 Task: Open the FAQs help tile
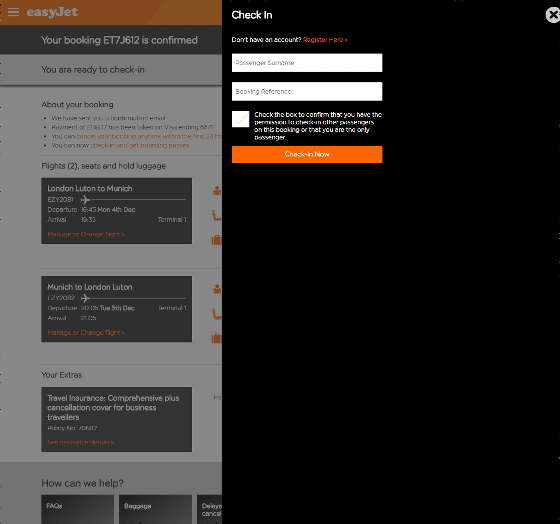(x=78, y=509)
